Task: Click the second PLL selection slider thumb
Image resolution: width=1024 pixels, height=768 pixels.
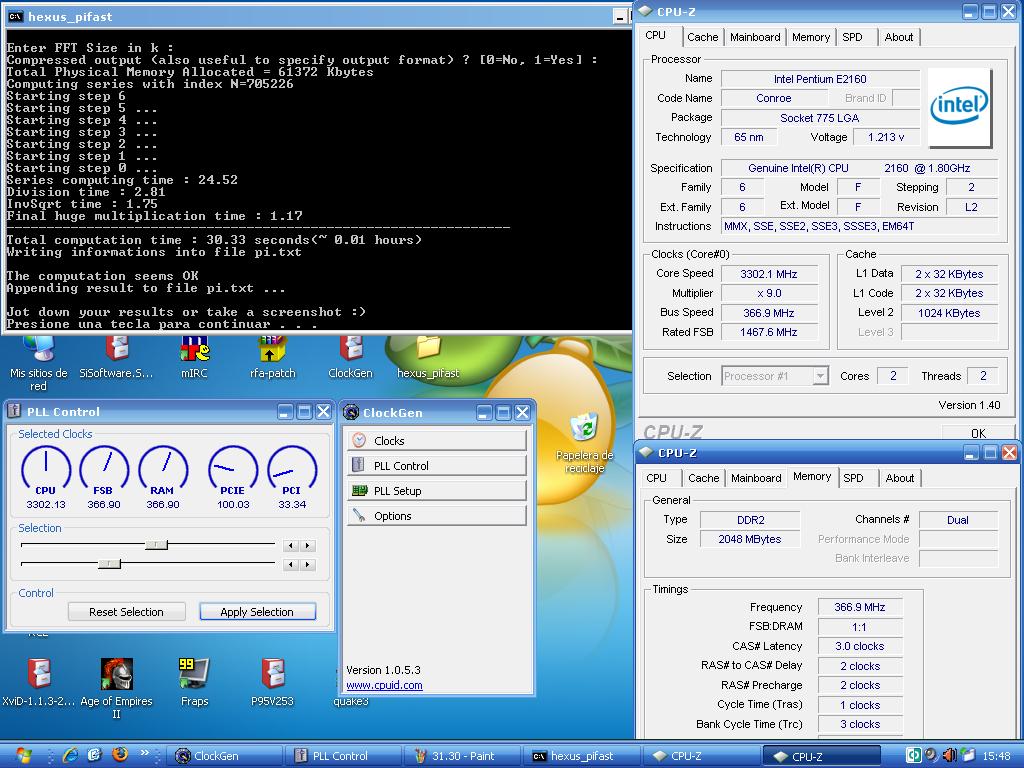Action: [110, 564]
